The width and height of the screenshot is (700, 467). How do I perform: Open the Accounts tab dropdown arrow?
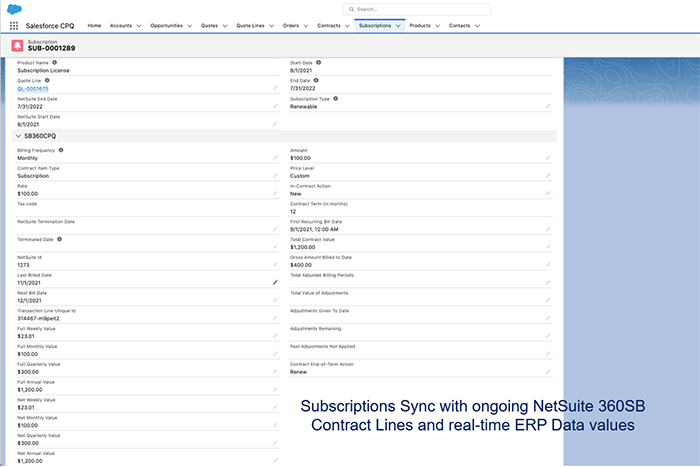pyautogui.click(x=138, y=26)
